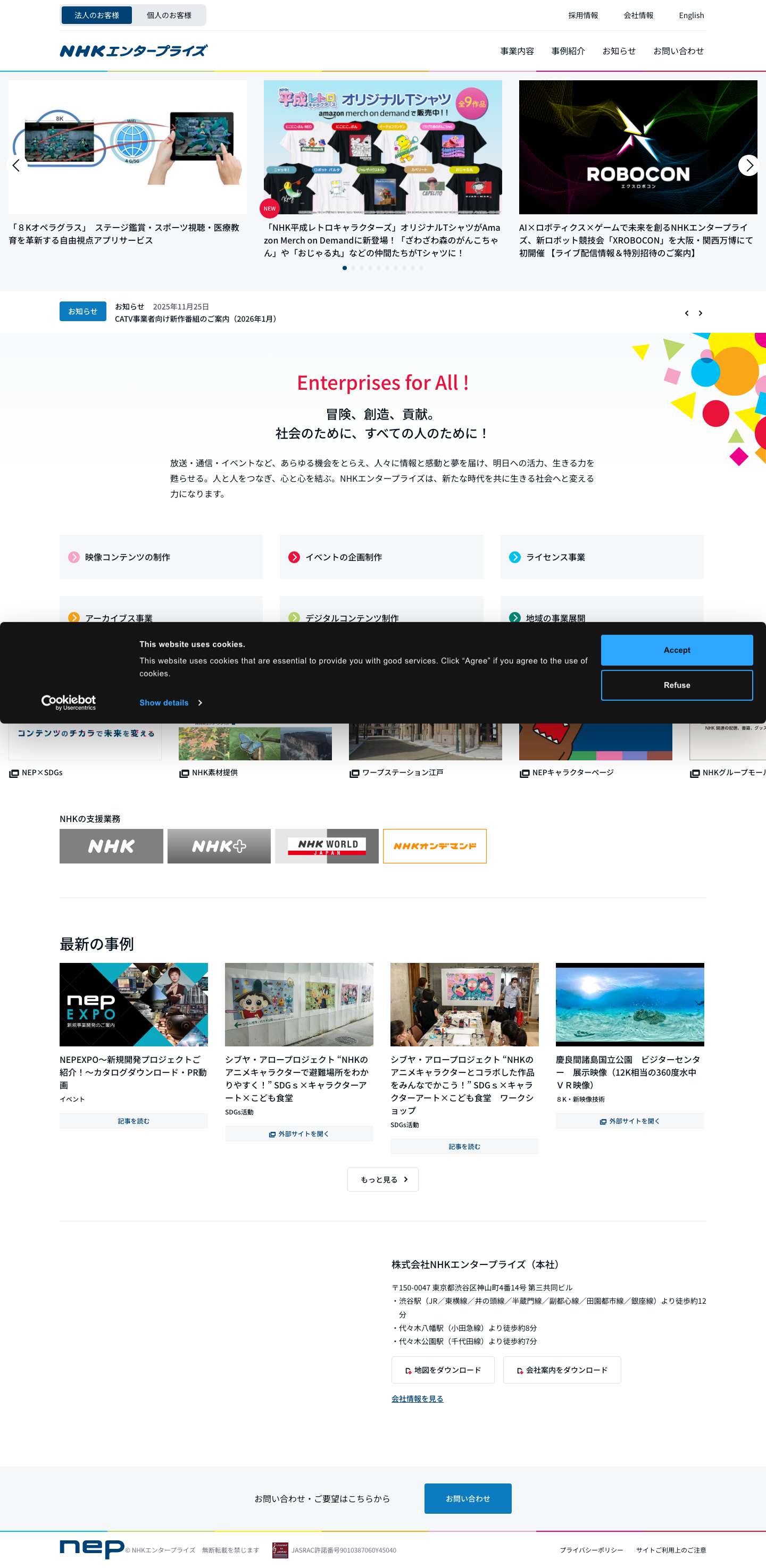
Task: Switch to 個人のお客様 tab
Action: pos(169,15)
